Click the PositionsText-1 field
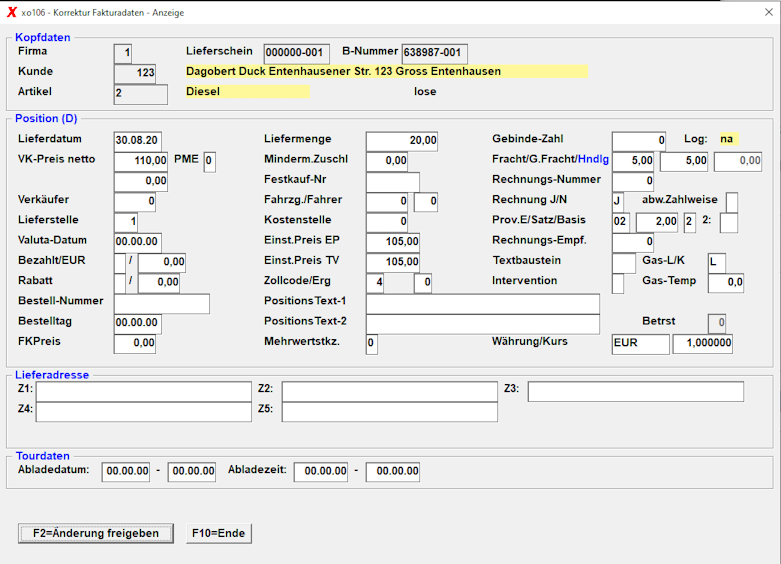The image size is (781, 564). pos(483,303)
